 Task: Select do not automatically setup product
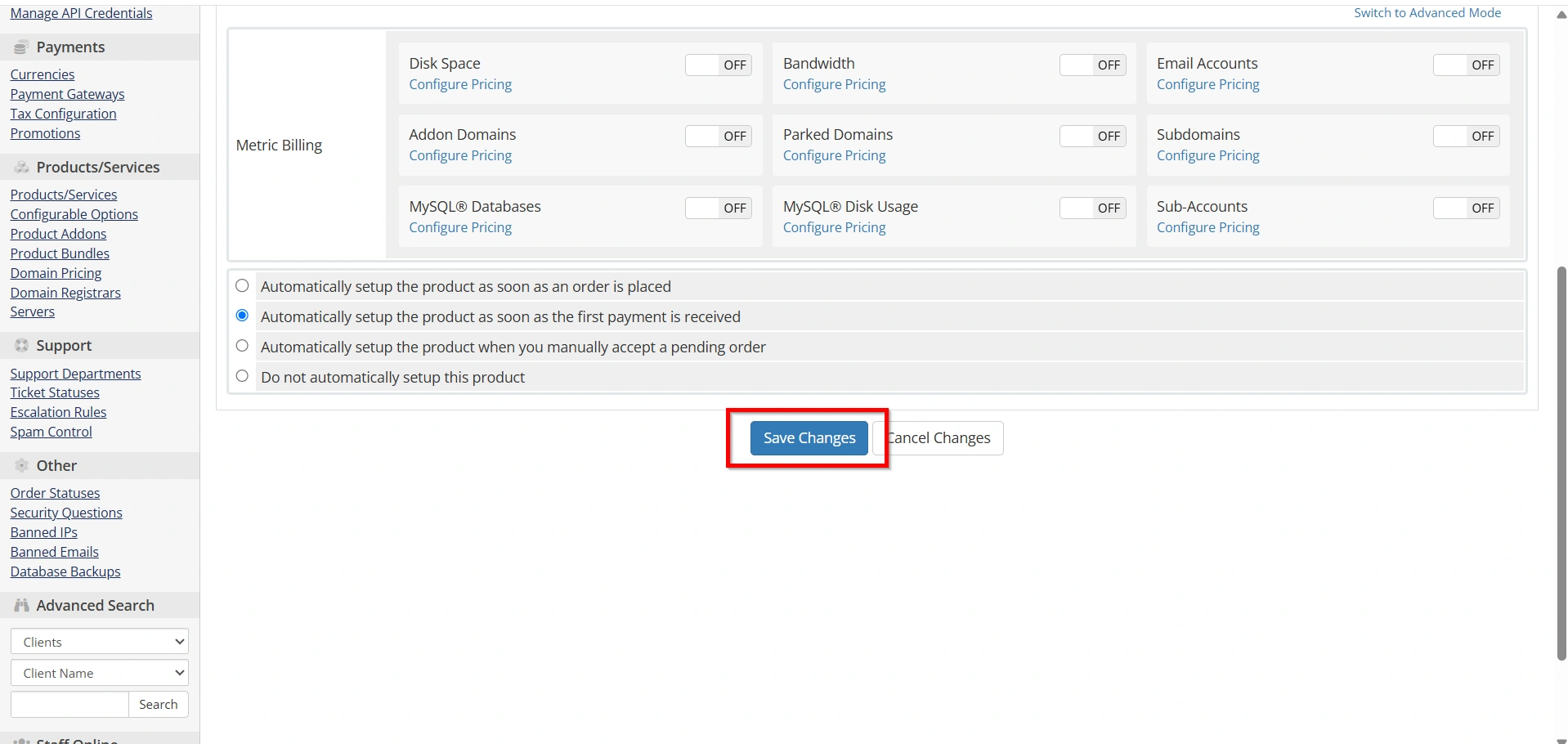(242, 376)
